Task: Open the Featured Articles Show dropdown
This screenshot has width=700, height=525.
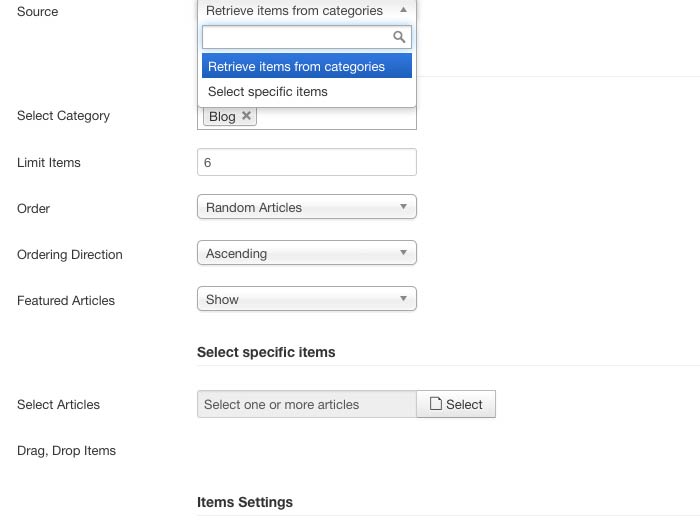Action: coord(306,299)
